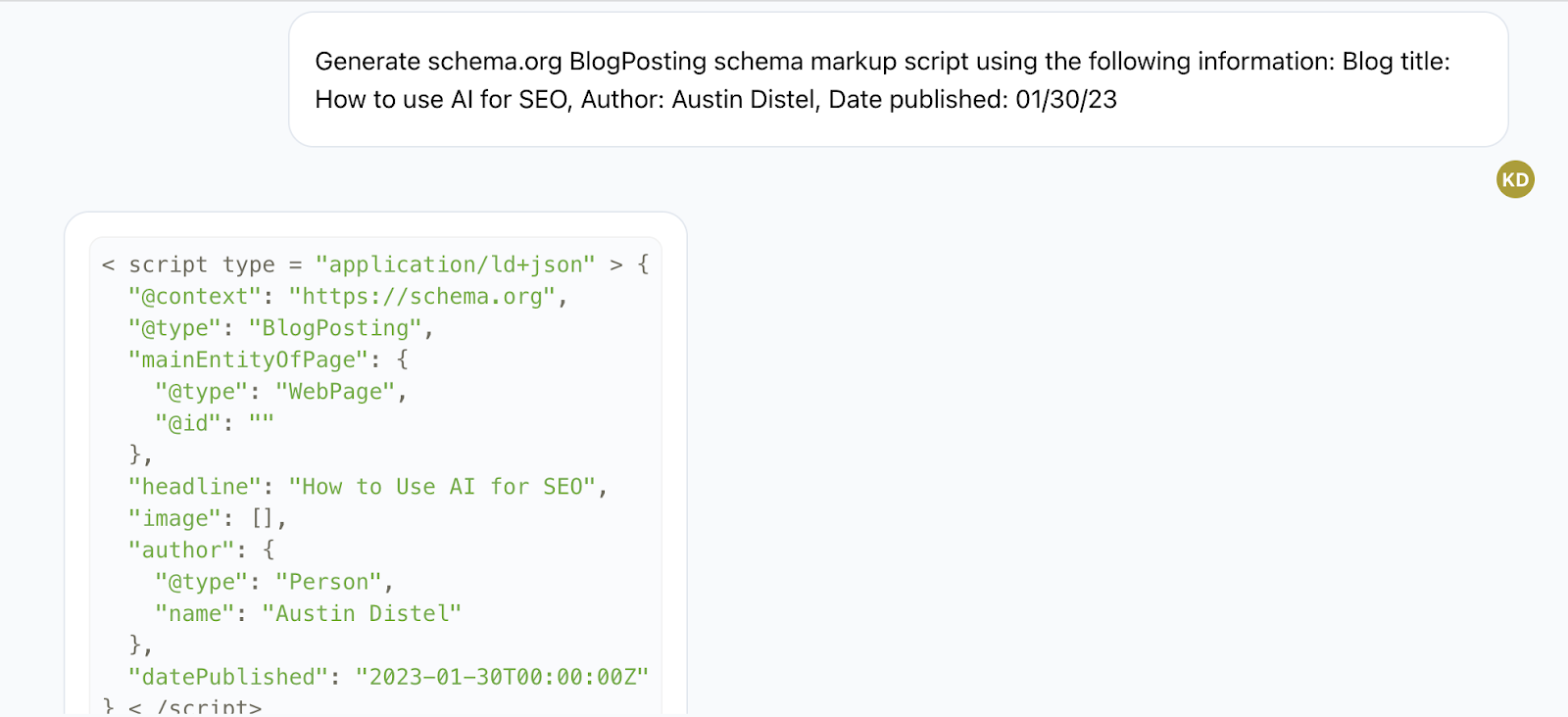Click the "Person" type value
Screen dimensions: 1568x717
[328, 582]
